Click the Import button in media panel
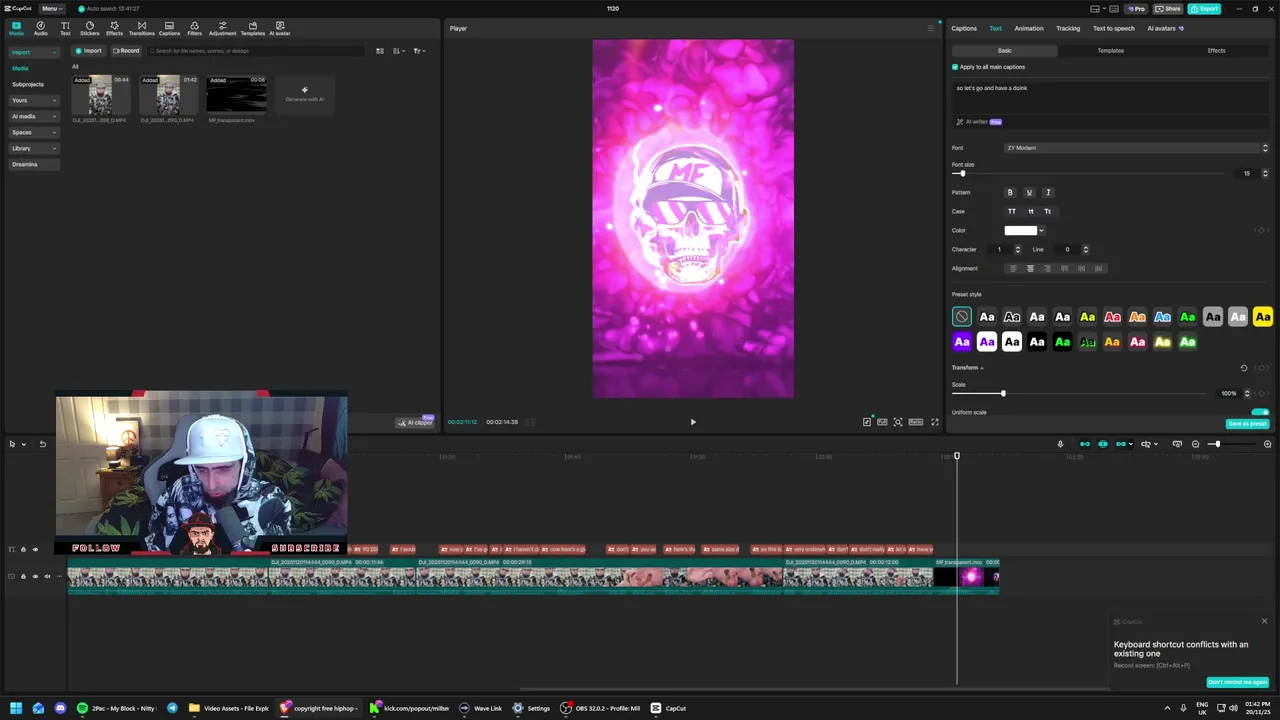 89,51
